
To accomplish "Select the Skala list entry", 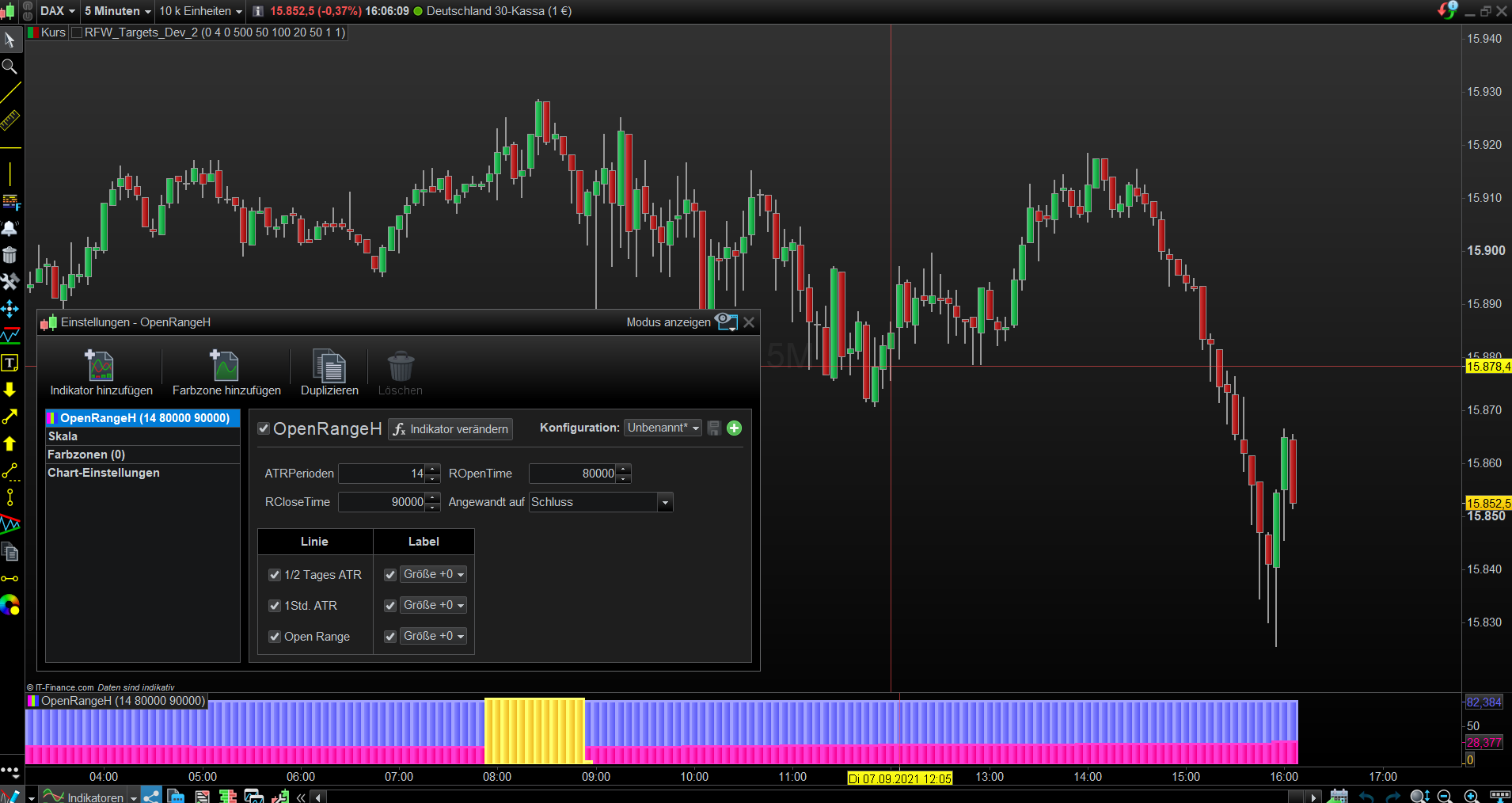I will click(142, 436).
